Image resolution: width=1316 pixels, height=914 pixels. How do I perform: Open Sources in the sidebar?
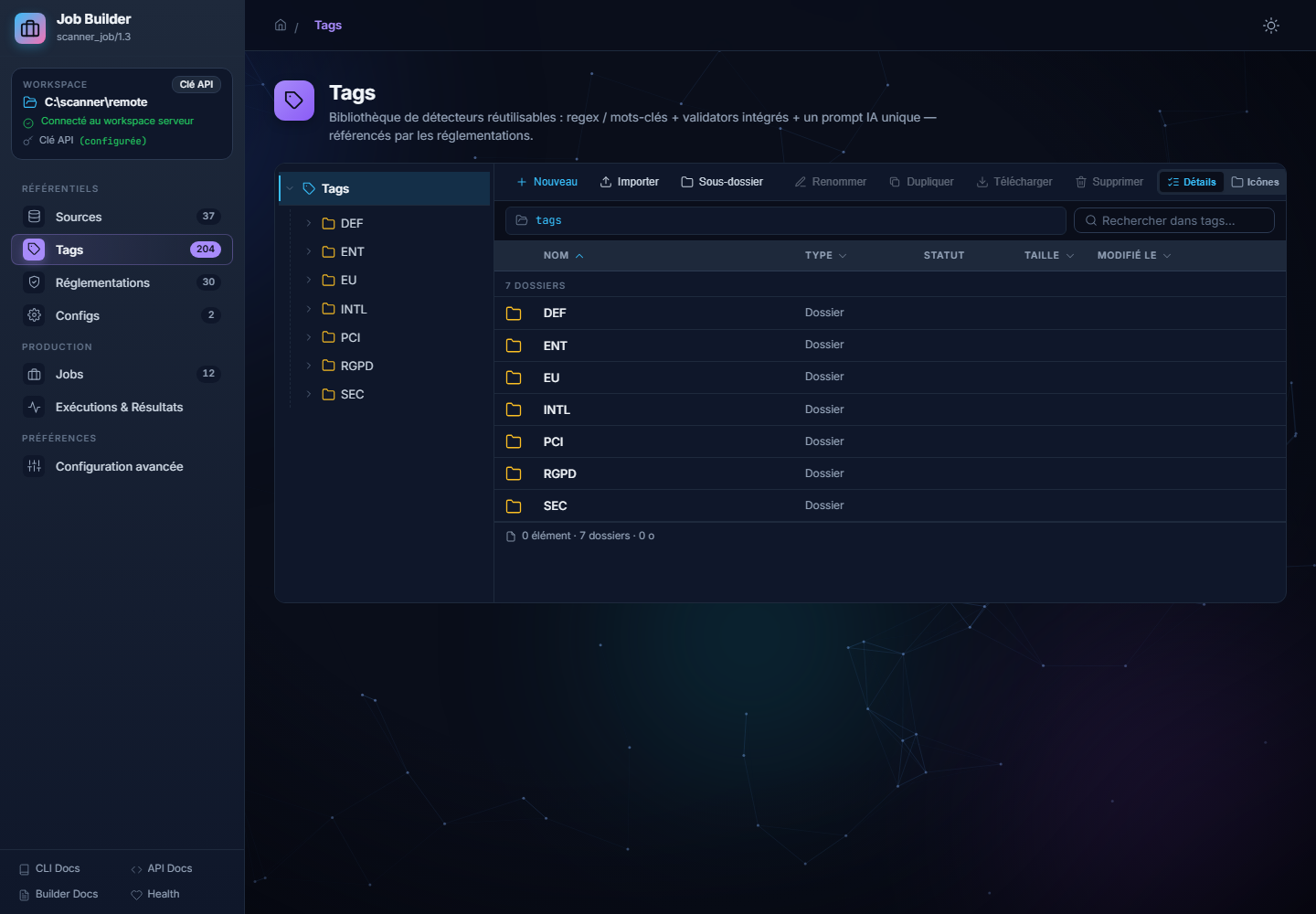coord(122,217)
